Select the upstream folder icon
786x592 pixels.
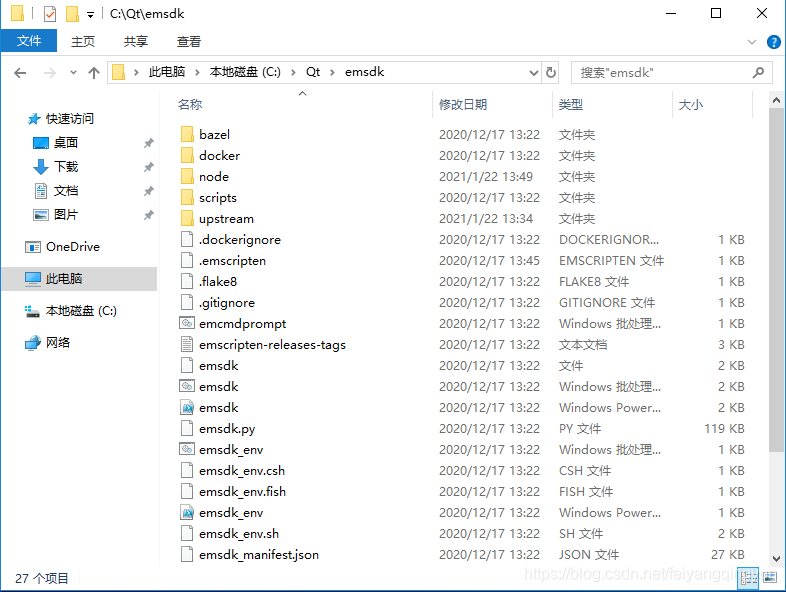tap(187, 219)
